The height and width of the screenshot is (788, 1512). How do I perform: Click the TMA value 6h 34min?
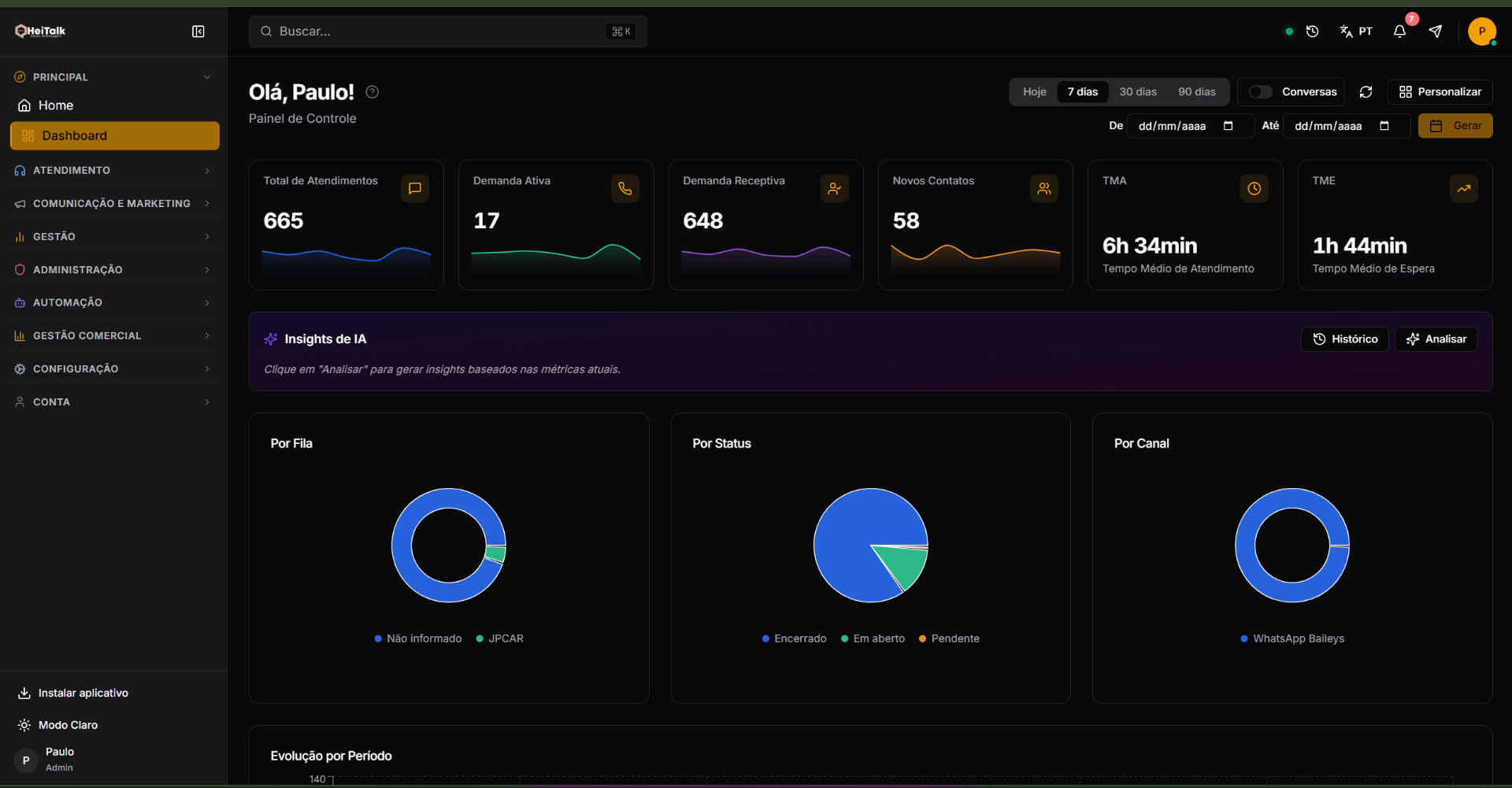point(1150,246)
